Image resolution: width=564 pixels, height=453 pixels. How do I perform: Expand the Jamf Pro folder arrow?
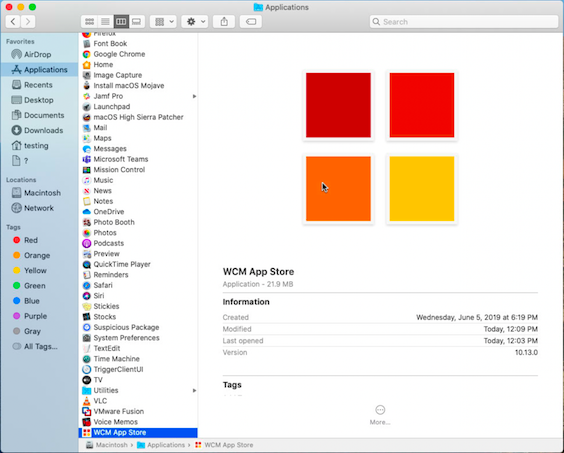(194, 96)
